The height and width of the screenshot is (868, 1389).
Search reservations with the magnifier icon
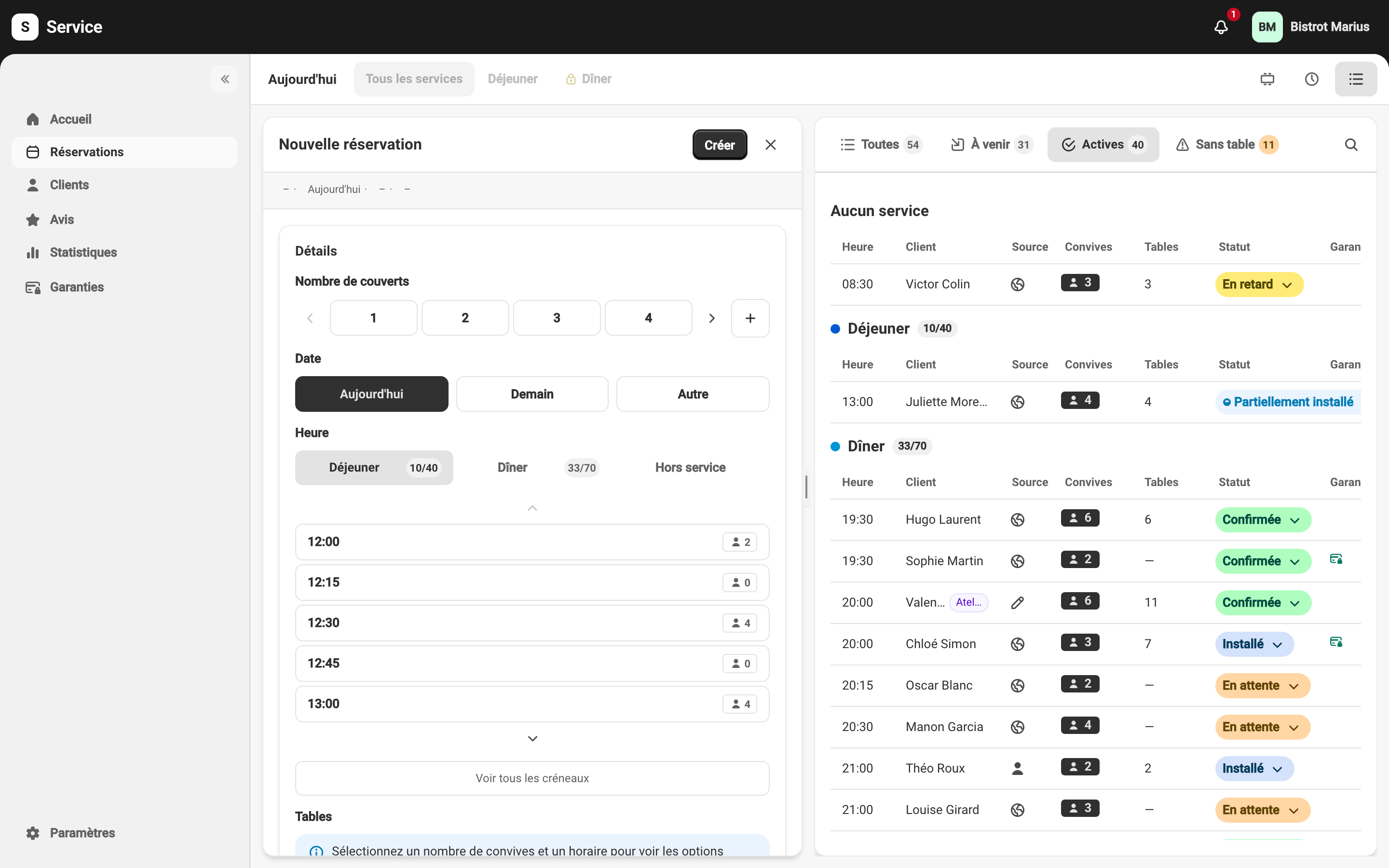pyautogui.click(x=1351, y=145)
